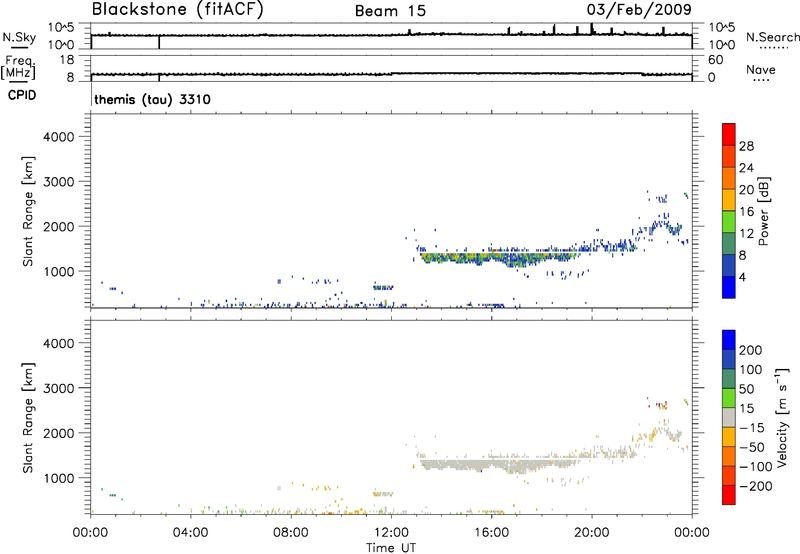Pick the grey −15 to 15 Velocity segment
The image size is (800, 554).
(x=729, y=417)
